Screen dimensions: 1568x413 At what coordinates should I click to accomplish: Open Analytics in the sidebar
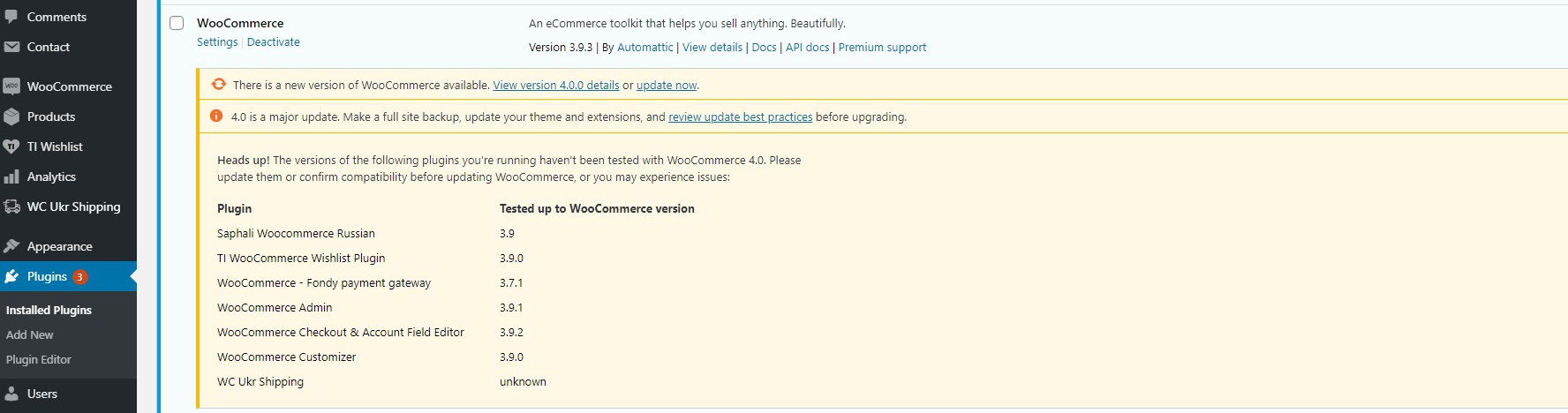tap(51, 176)
